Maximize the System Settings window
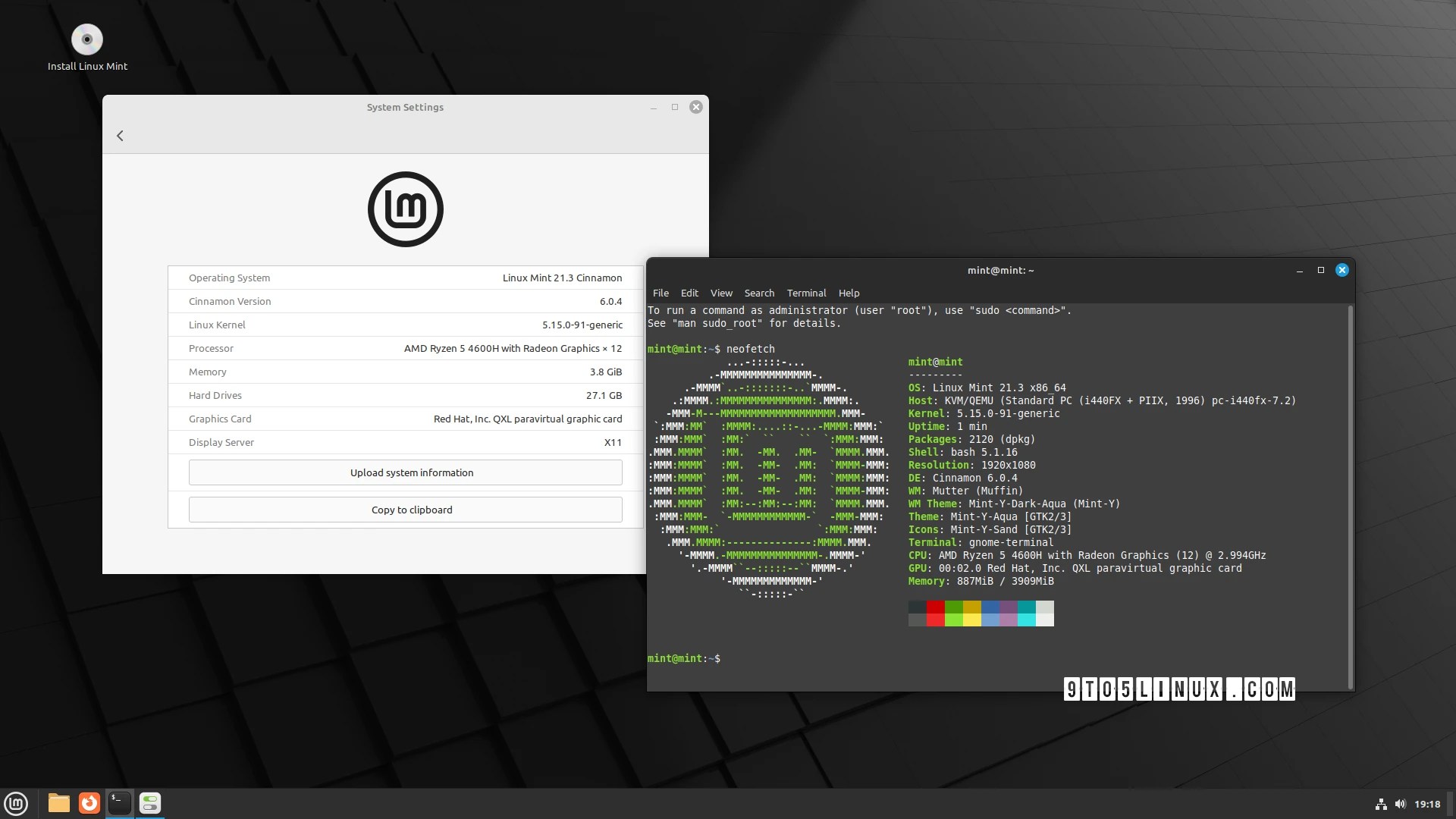Screen dimensions: 1456x819 (674, 107)
